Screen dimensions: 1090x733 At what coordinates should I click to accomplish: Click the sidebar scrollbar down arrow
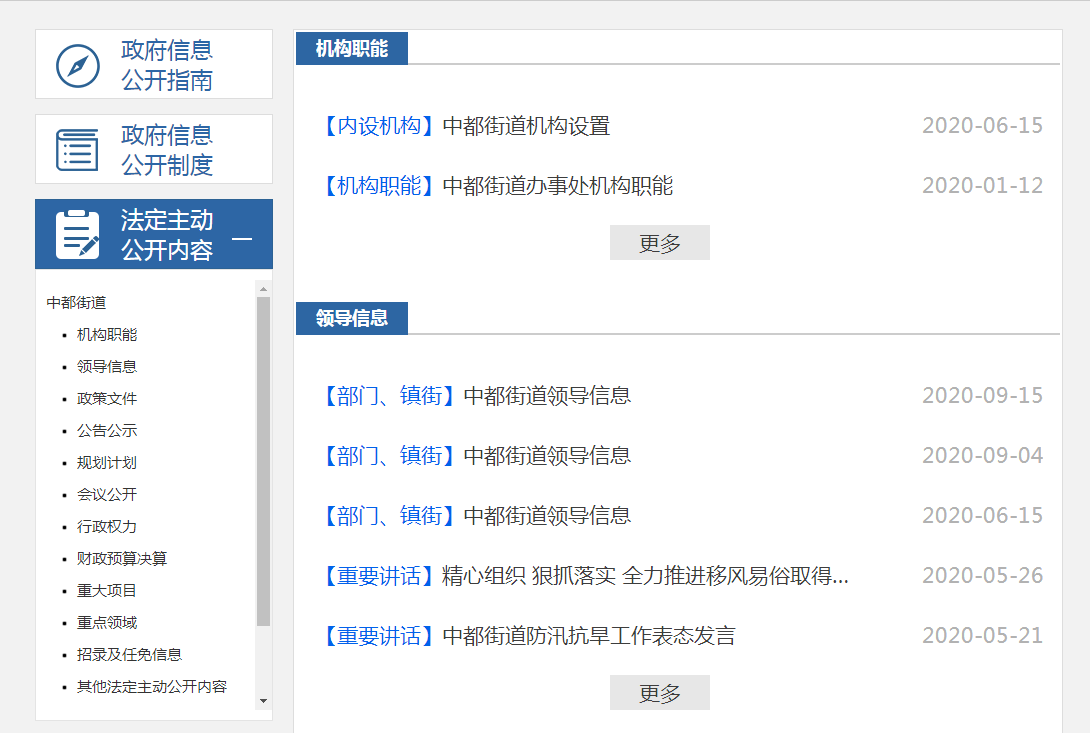[263, 701]
